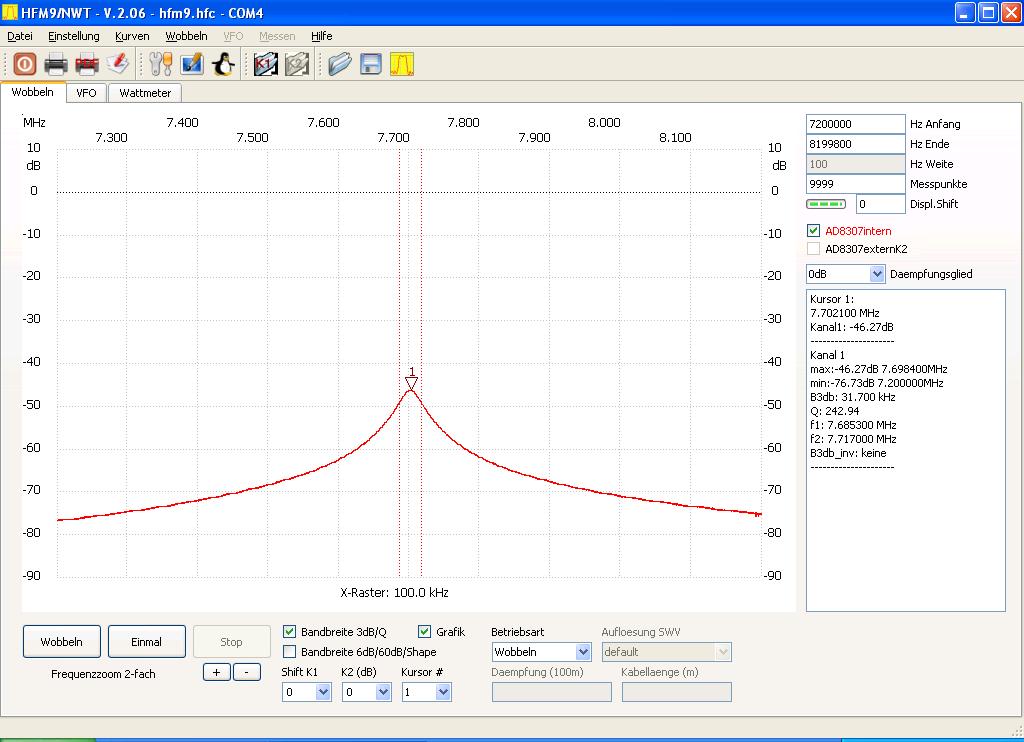Open settings via wrench and screwdriver icon
The height and width of the screenshot is (742, 1024).
point(161,65)
